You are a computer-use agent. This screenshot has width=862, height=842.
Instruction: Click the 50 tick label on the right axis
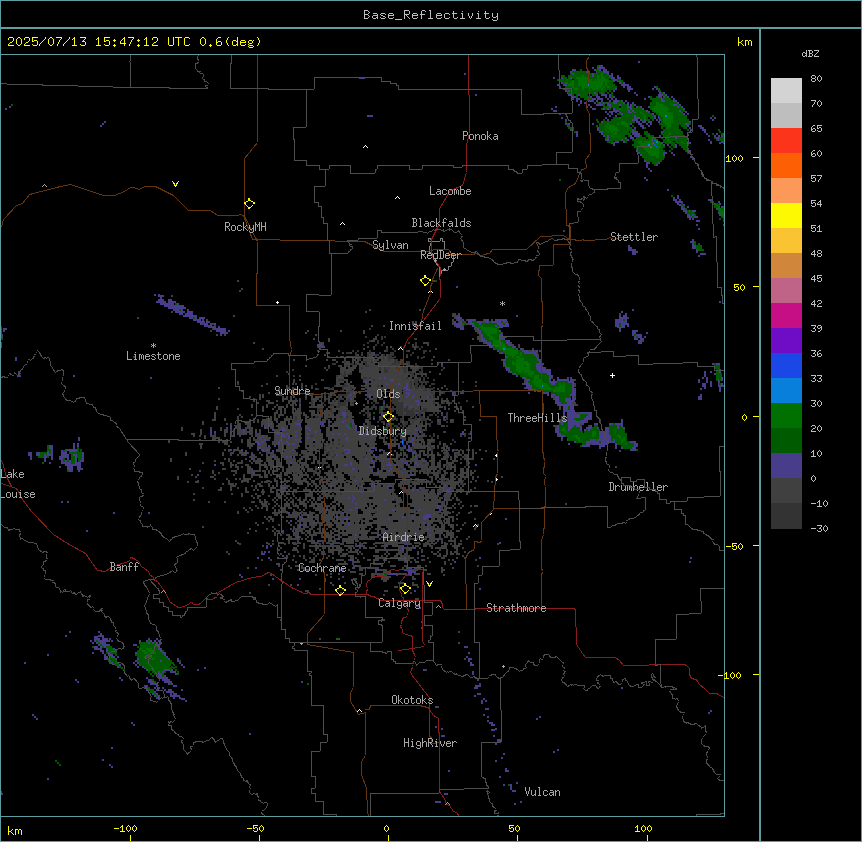[739, 287]
